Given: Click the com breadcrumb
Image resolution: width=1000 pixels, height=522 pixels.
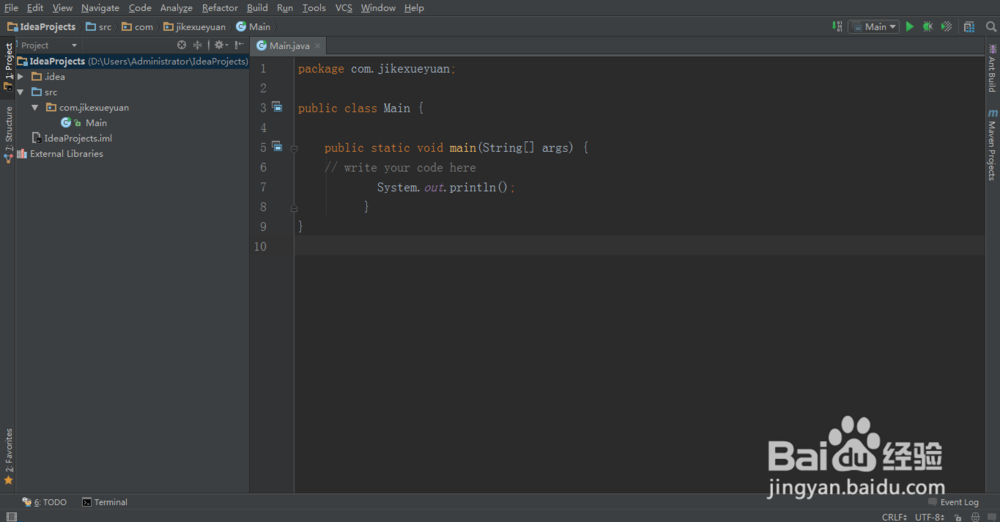Looking at the screenshot, I should point(138,27).
